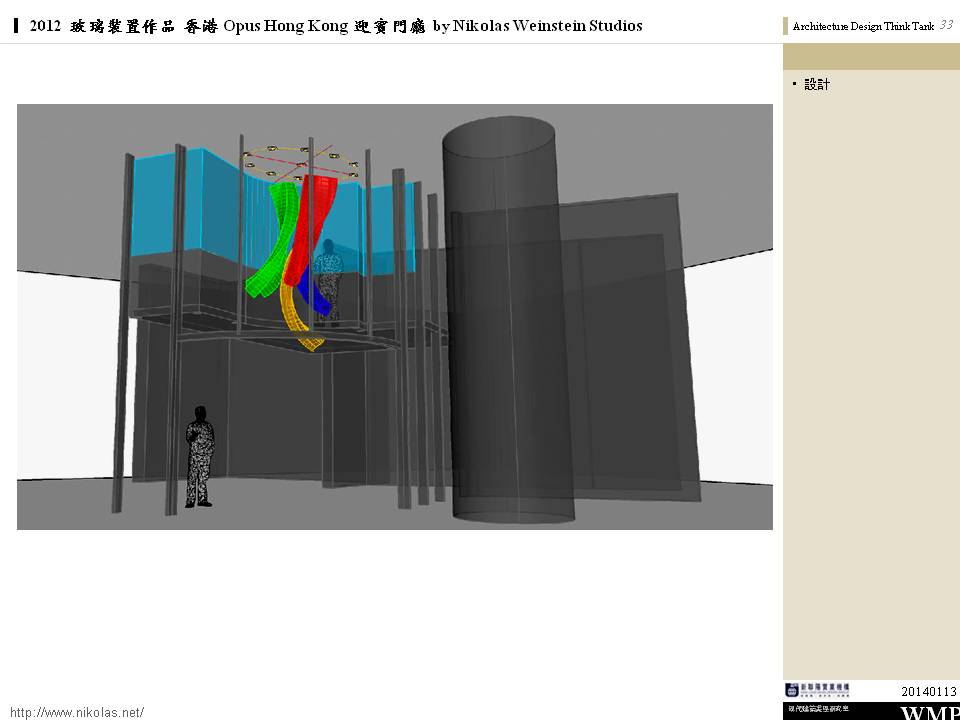This screenshot has height=720, width=960.
Task: Click the white WMP text
Action: click(929, 713)
